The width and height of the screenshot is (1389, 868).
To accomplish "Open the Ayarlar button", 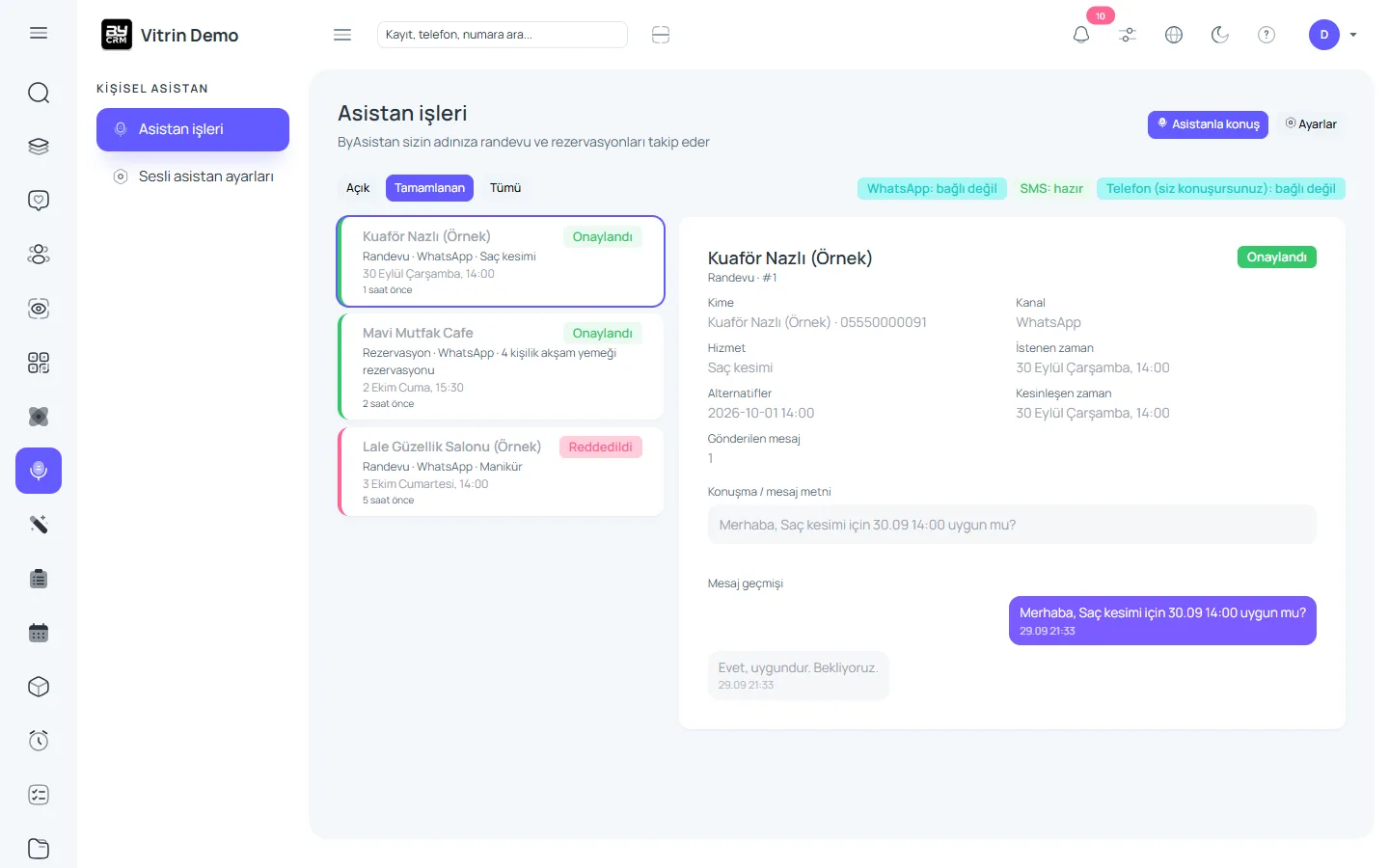I will (1311, 124).
